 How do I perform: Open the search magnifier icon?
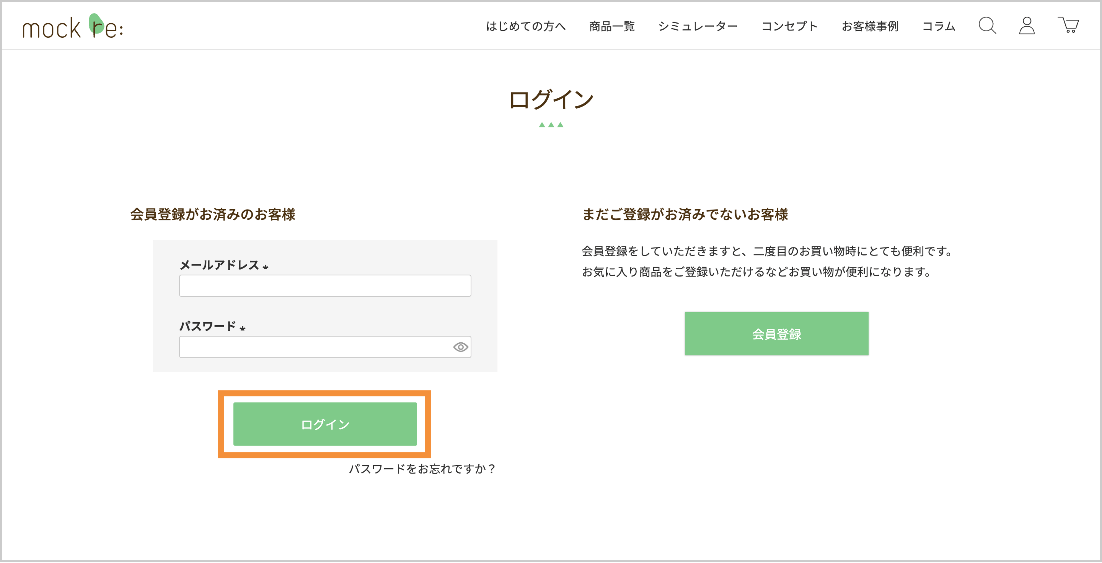coord(987,26)
